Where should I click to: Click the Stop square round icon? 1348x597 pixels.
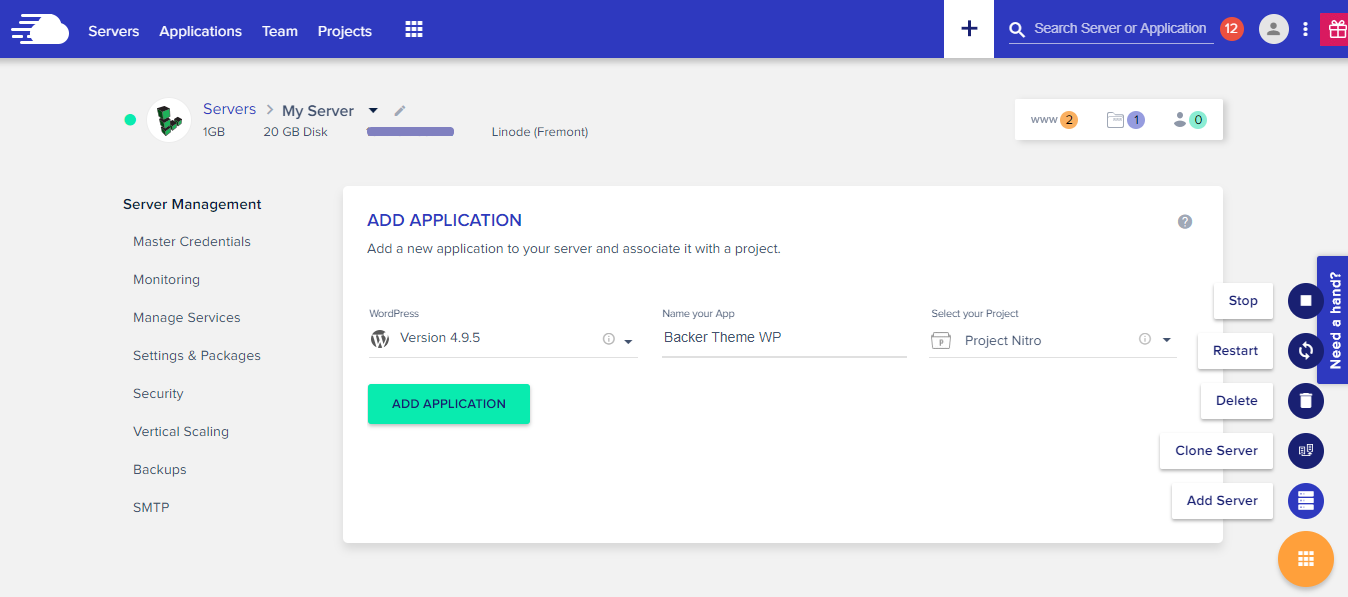click(1306, 301)
